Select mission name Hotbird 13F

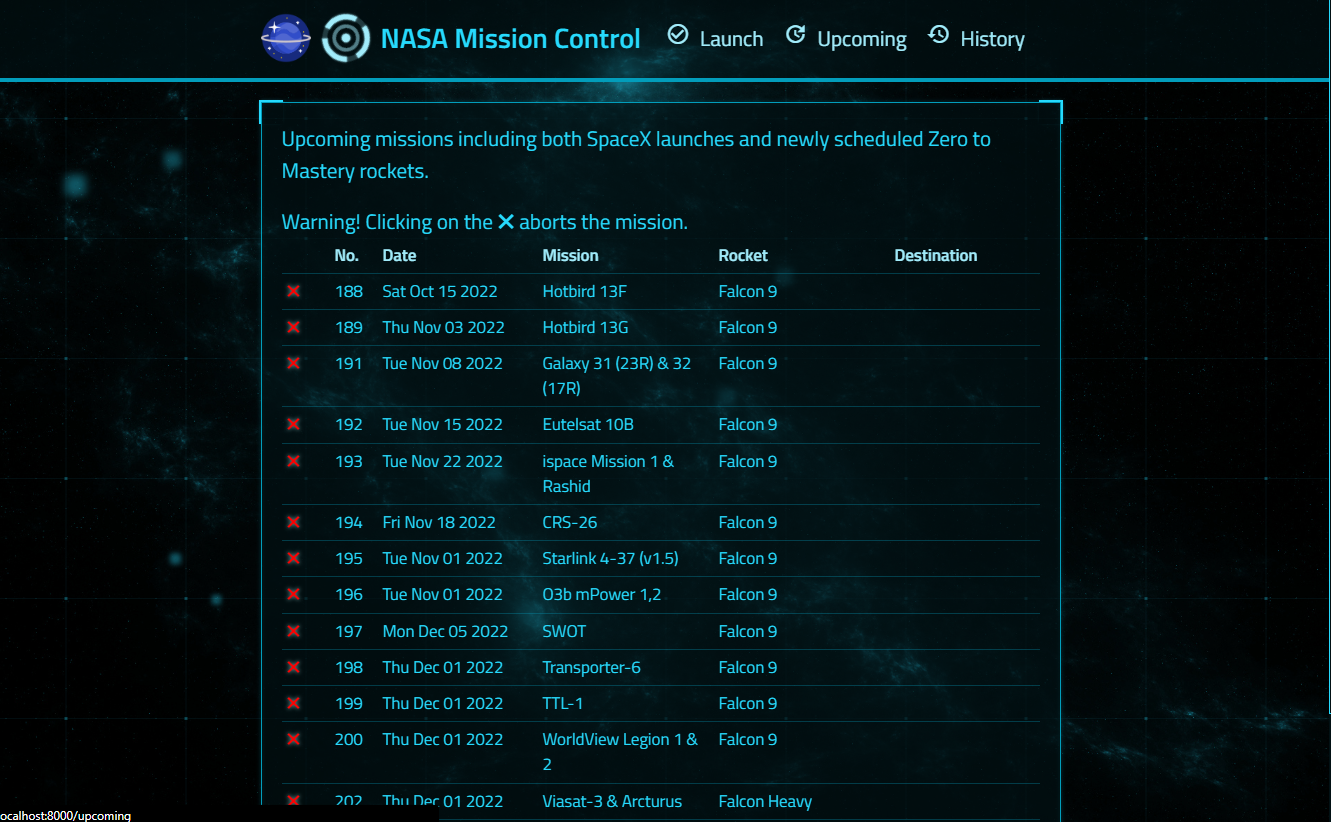pyautogui.click(x=585, y=291)
